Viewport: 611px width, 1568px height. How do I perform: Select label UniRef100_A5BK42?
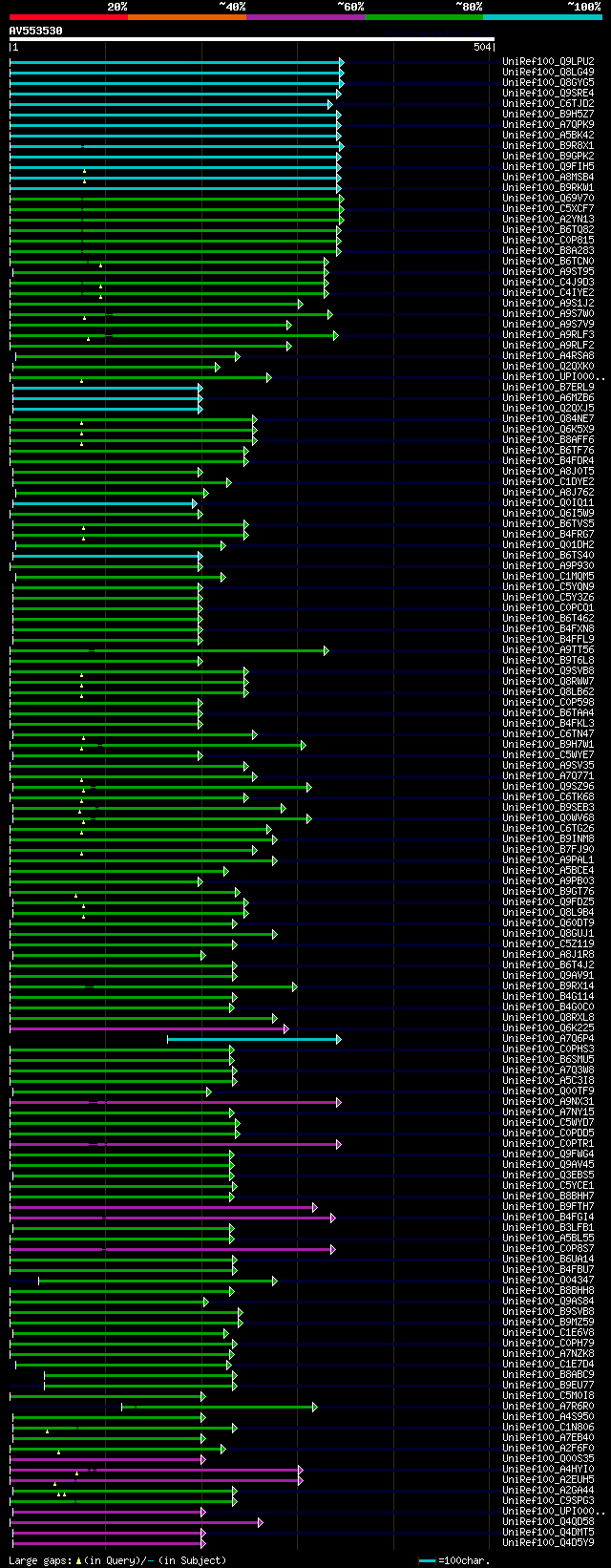(548, 135)
